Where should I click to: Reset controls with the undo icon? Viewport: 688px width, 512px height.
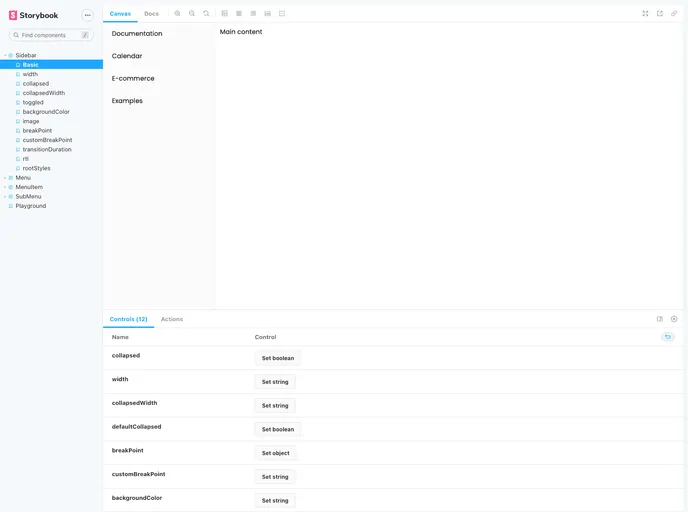(667, 337)
